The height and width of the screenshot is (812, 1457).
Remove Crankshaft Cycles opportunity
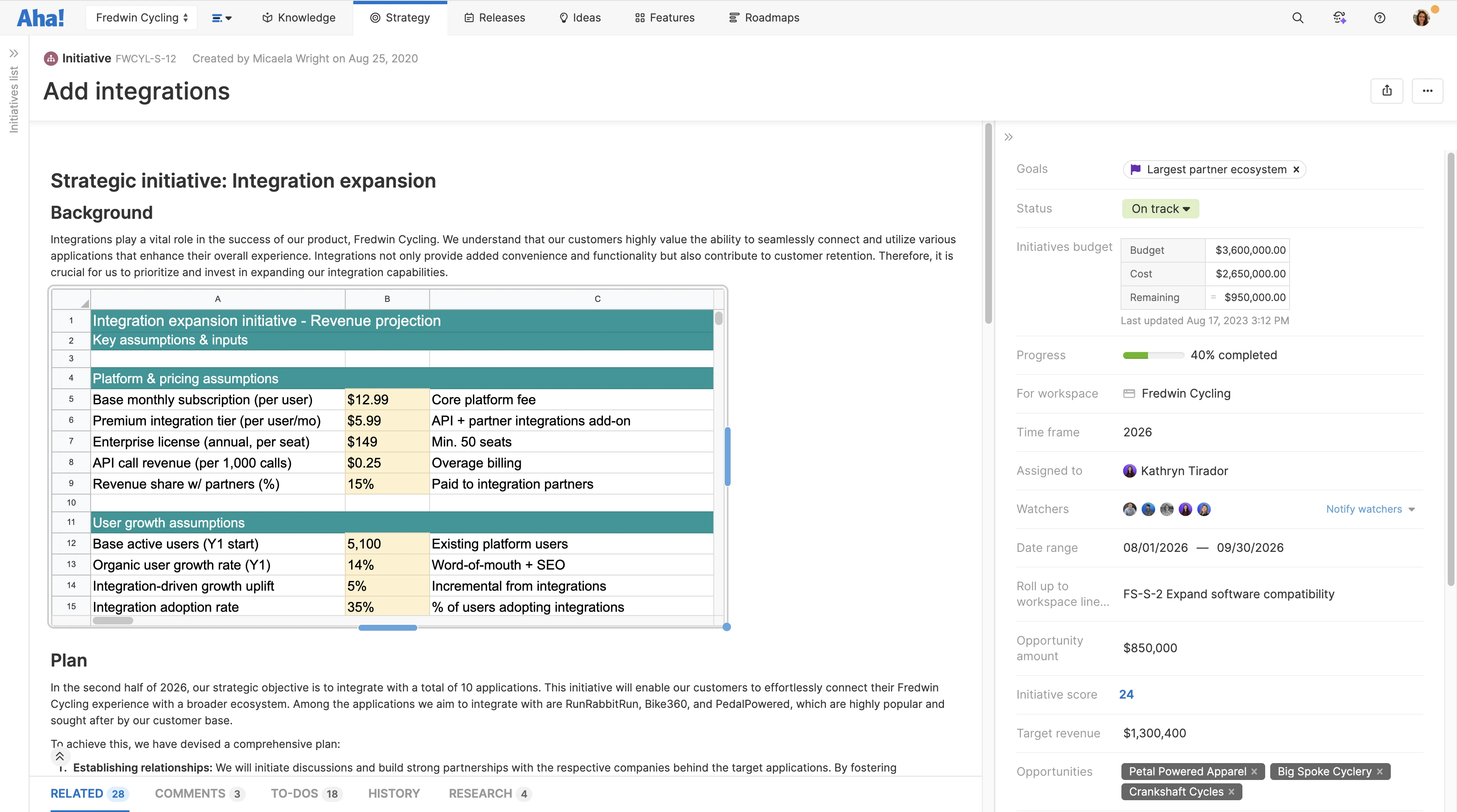(1231, 792)
